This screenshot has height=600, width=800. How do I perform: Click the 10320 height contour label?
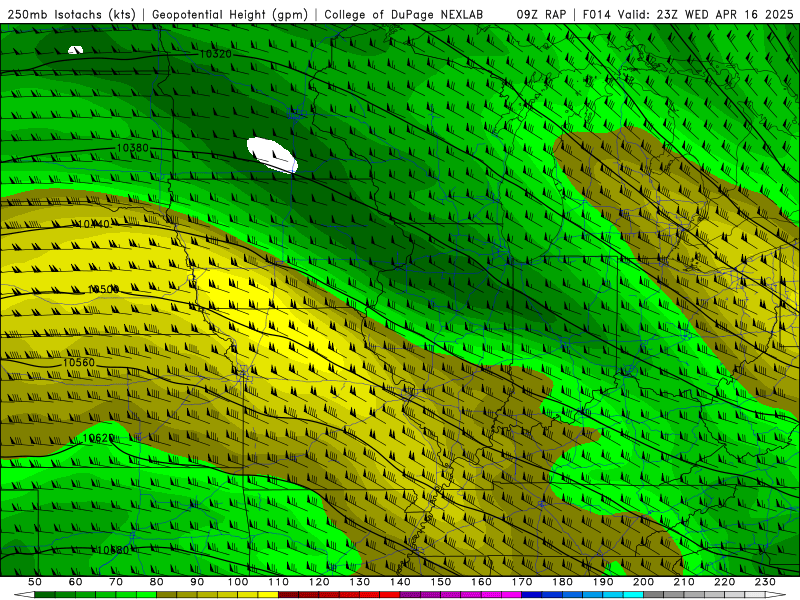215,54
